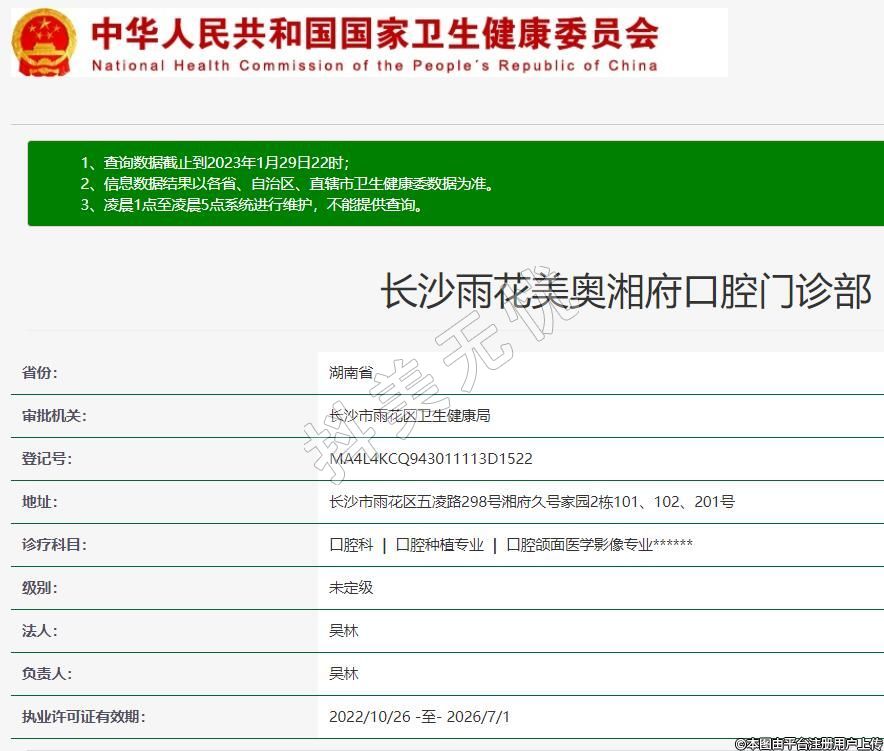Click the National Health Commission English subtitle

pos(375,66)
